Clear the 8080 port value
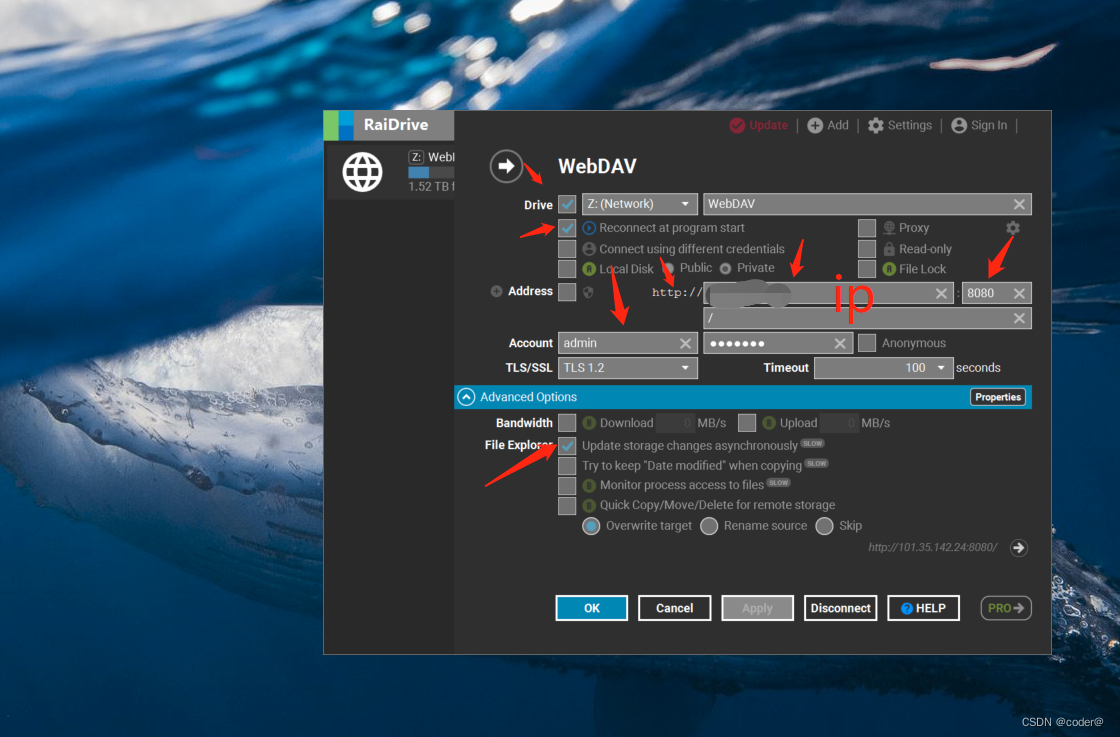Image resolution: width=1120 pixels, height=737 pixels. (1019, 293)
